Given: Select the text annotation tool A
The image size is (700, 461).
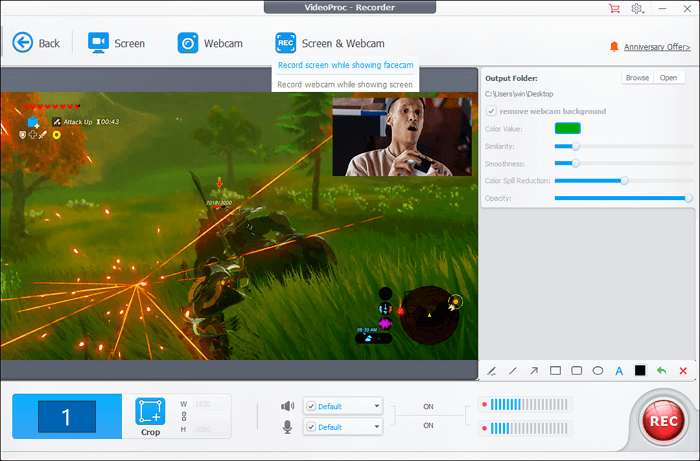Looking at the screenshot, I should 619,371.
